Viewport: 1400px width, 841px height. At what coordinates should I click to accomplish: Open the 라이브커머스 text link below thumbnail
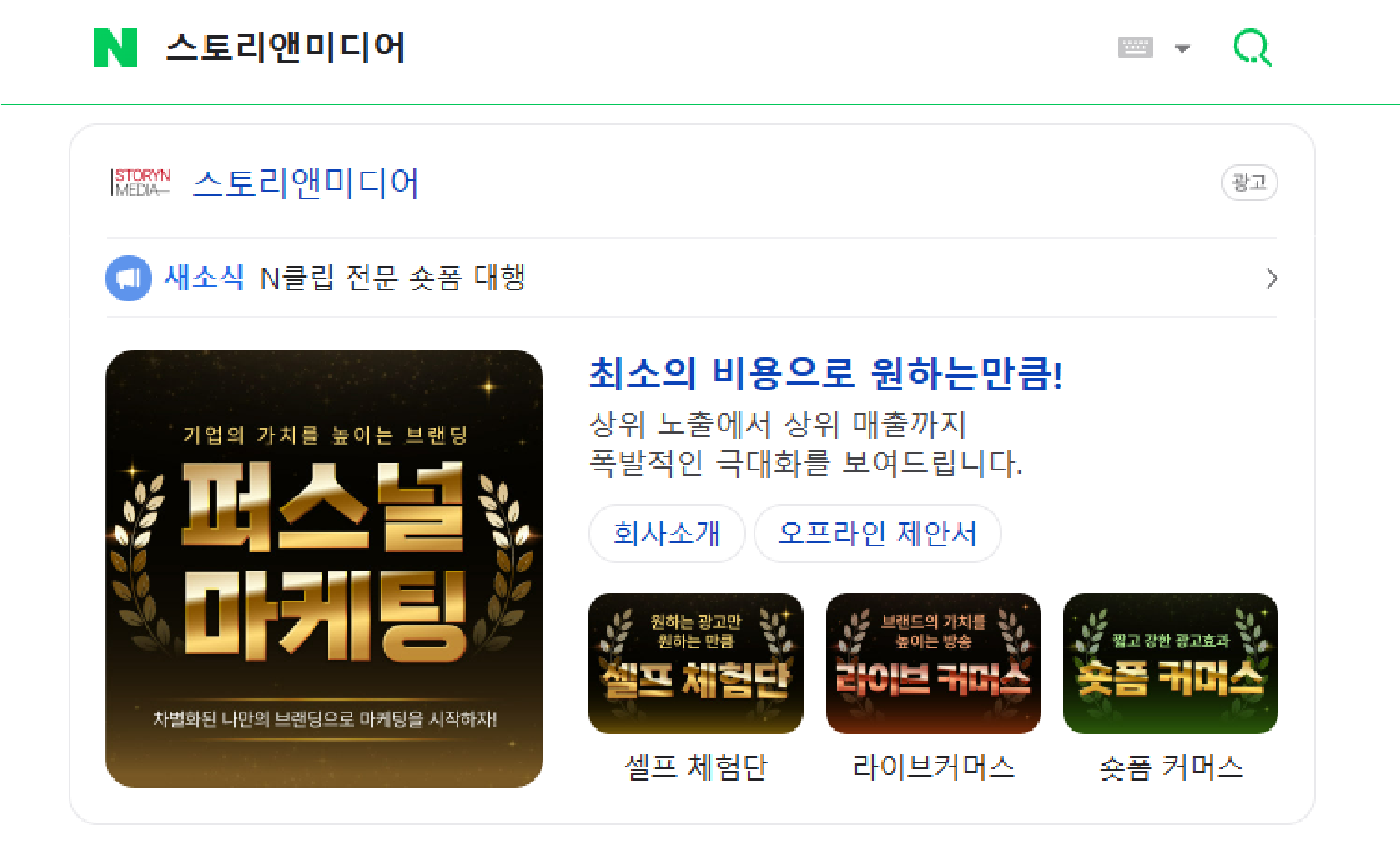point(934,767)
